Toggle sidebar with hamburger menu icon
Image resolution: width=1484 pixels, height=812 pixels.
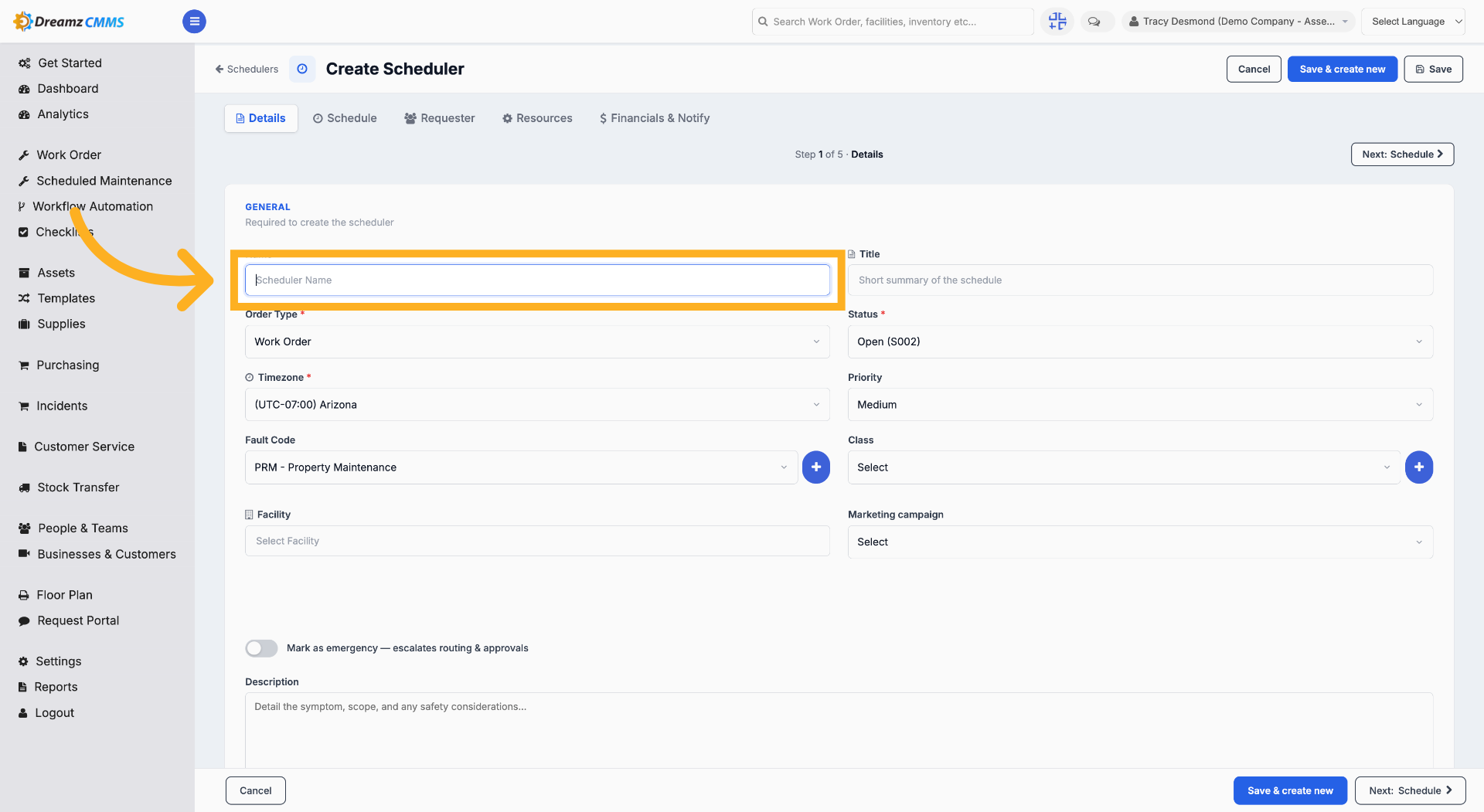click(x=194, y=22)
